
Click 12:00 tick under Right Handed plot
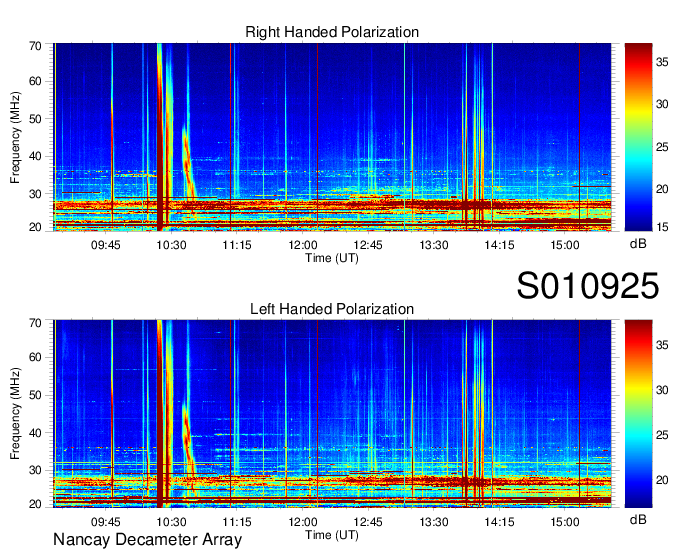[303, 245]
